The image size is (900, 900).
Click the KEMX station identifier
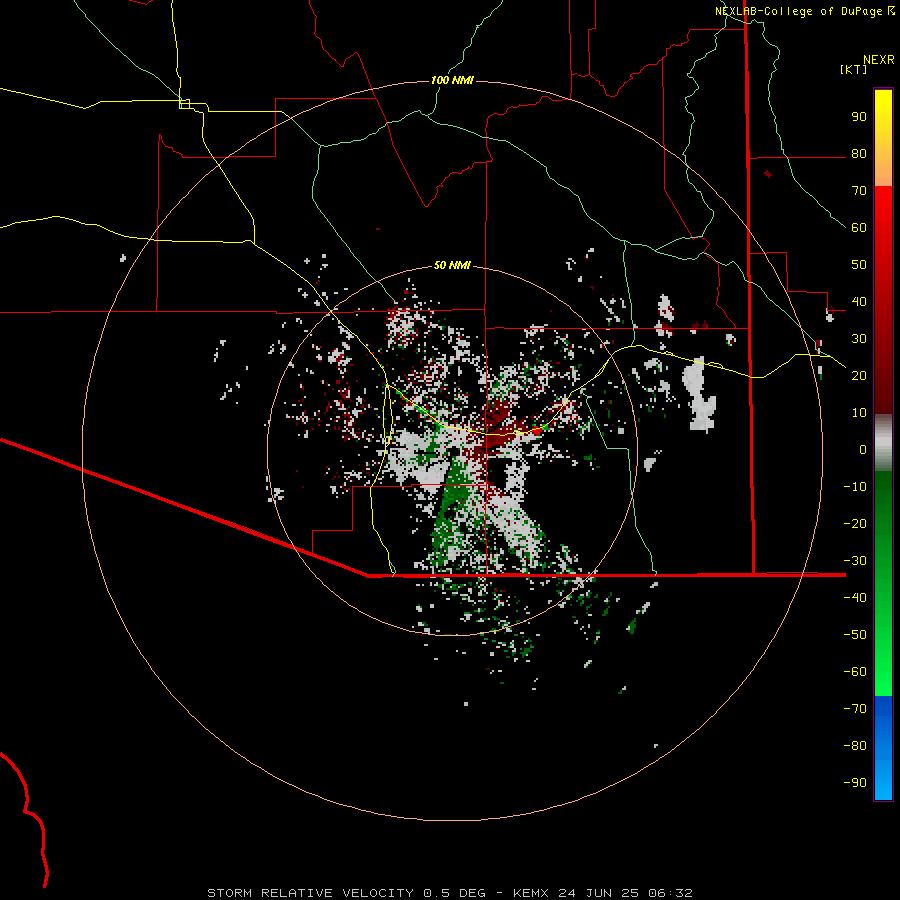530,893
